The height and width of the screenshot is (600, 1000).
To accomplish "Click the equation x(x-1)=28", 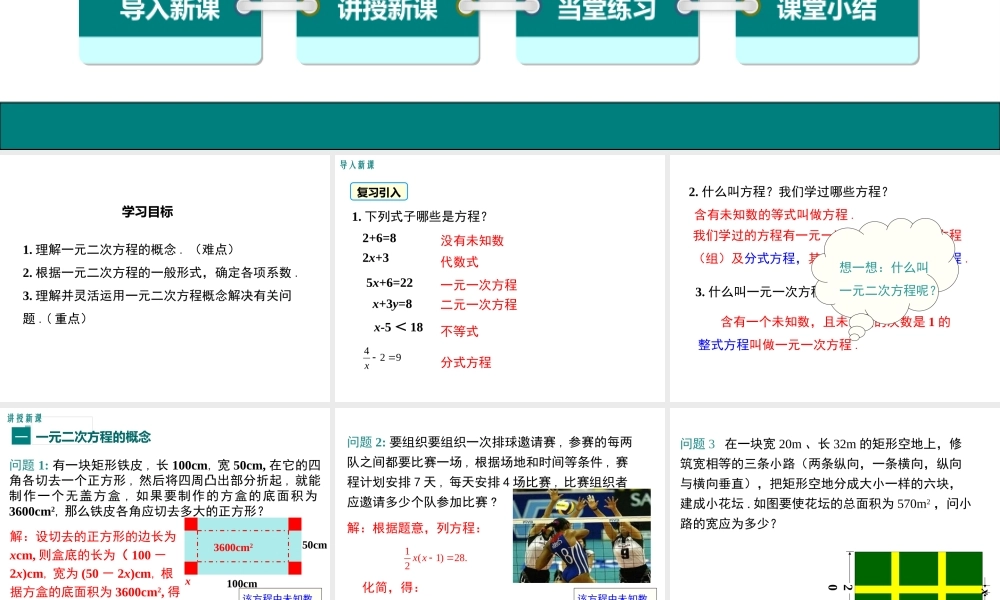I will 436,557.
